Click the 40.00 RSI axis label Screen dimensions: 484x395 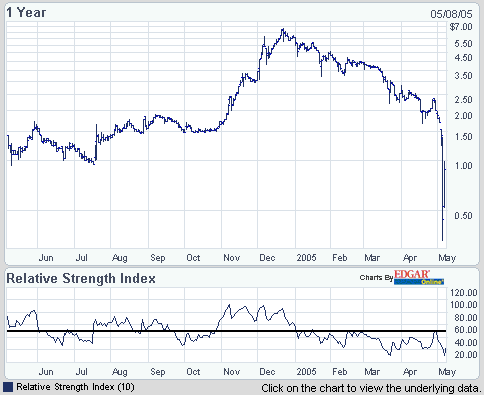[x=466, y=343]
